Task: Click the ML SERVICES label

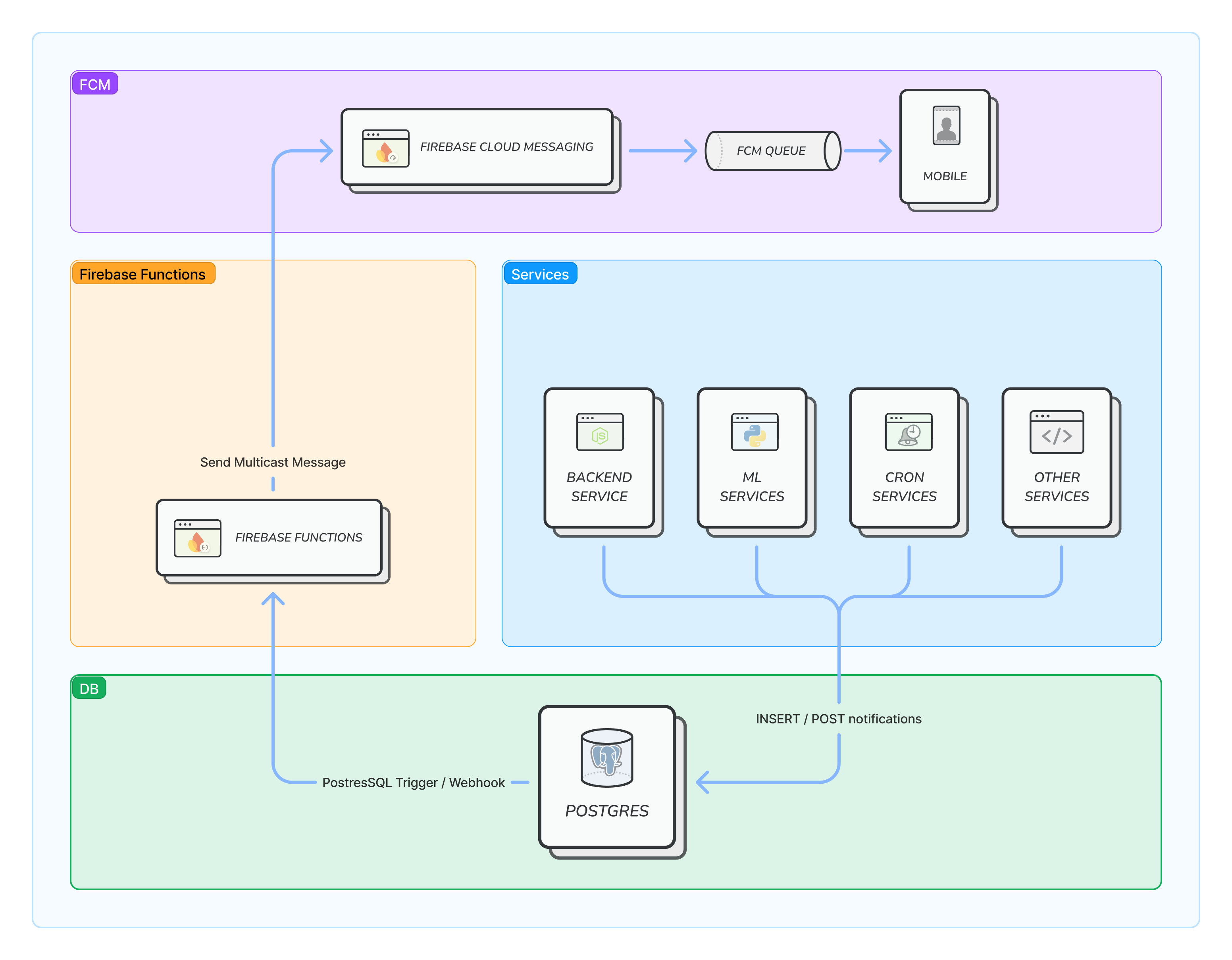Action: pyautogui.click(x=752, y=486)
